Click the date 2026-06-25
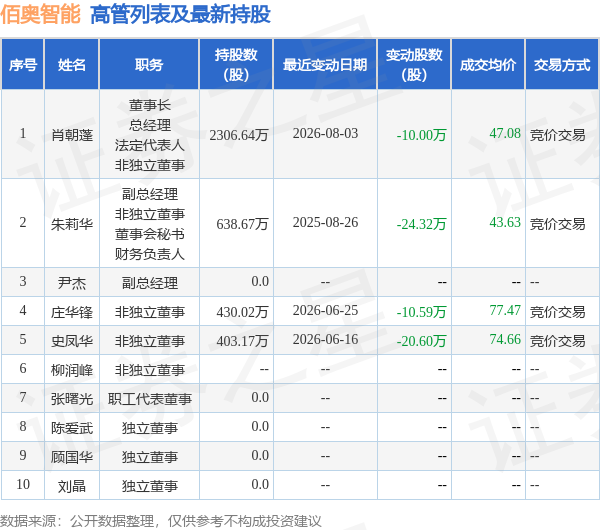 (325, 310)
